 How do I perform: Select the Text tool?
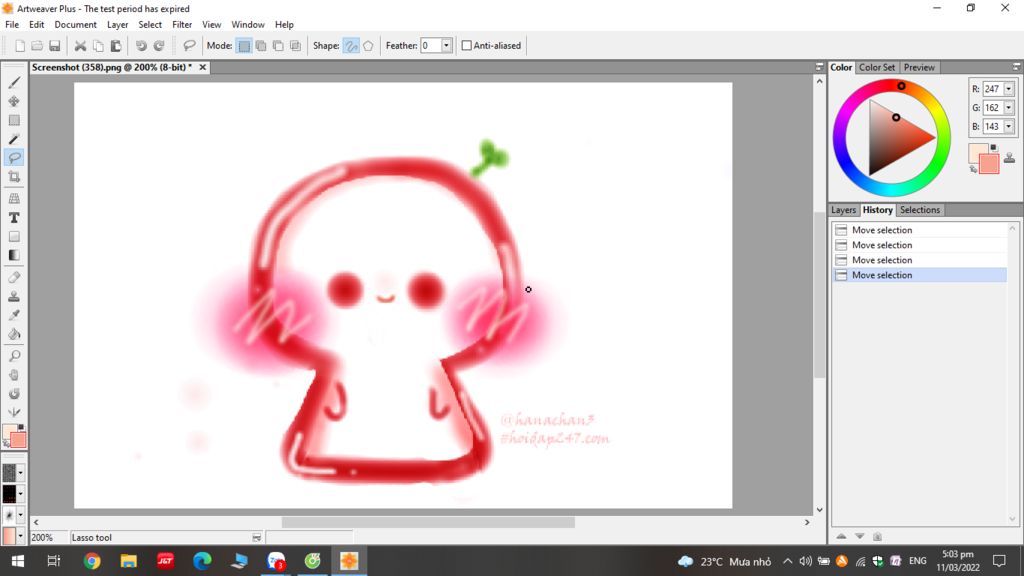14,217
